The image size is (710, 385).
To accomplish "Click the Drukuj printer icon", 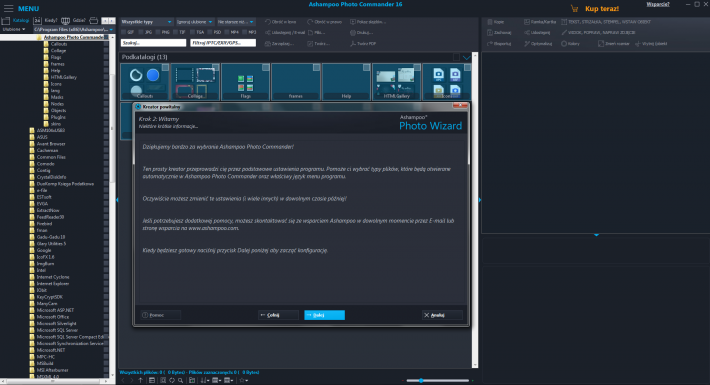I will 353,33.
